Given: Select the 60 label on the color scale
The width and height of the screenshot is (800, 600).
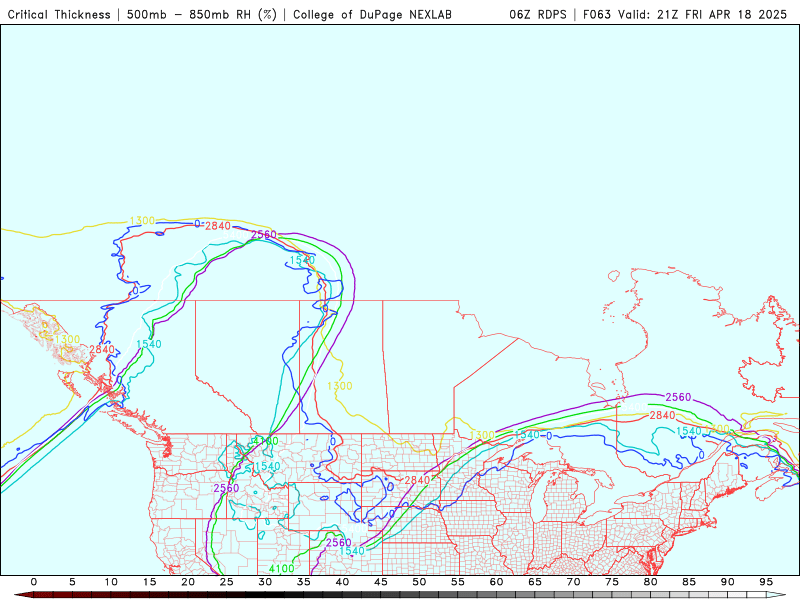Looking at the screenshot, I should point(496,582).
